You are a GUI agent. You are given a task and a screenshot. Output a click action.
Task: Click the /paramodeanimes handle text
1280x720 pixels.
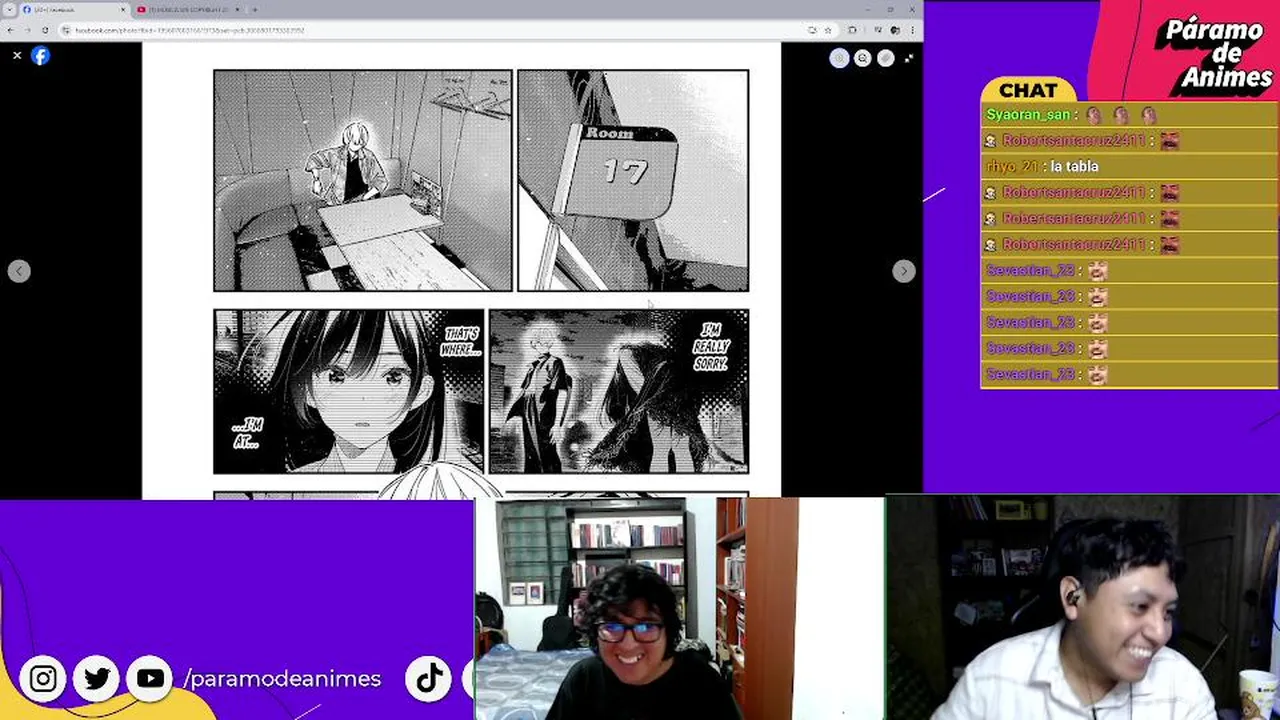click(x=282, y=679)
